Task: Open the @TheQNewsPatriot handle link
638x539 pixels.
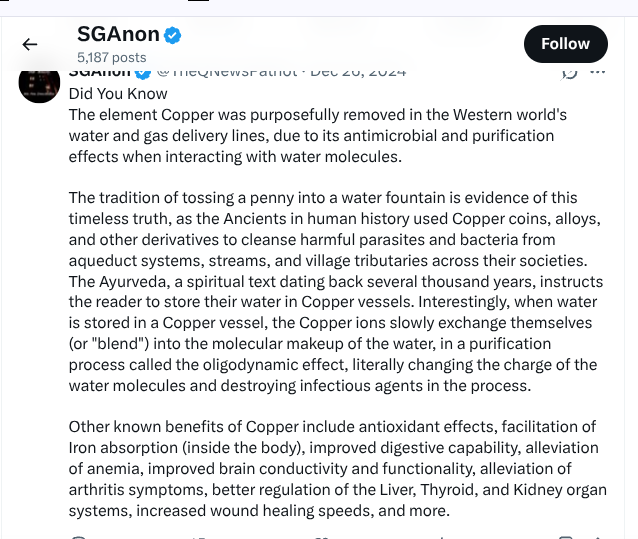Action: (226, 72)
